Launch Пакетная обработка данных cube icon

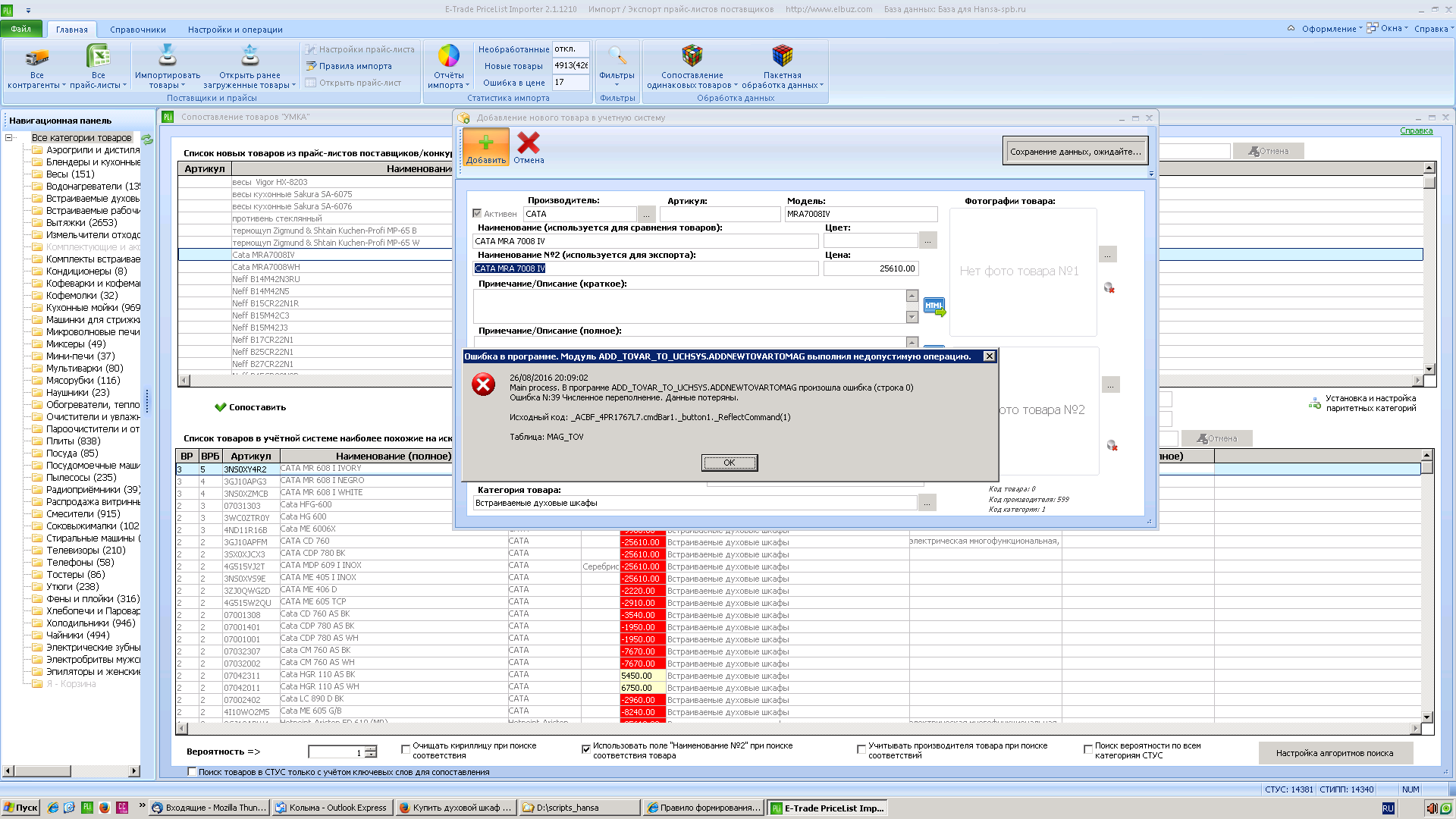783,56
